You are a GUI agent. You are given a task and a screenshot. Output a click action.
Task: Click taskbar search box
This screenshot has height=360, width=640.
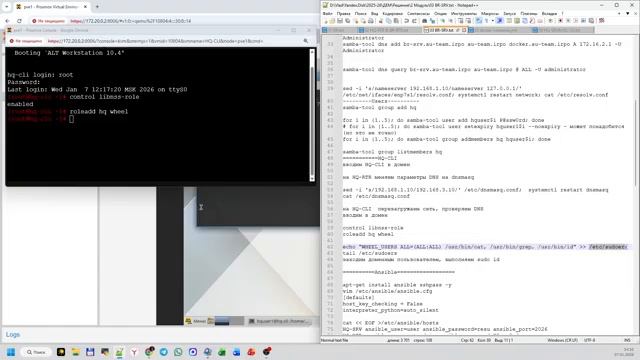click(36, 352)
